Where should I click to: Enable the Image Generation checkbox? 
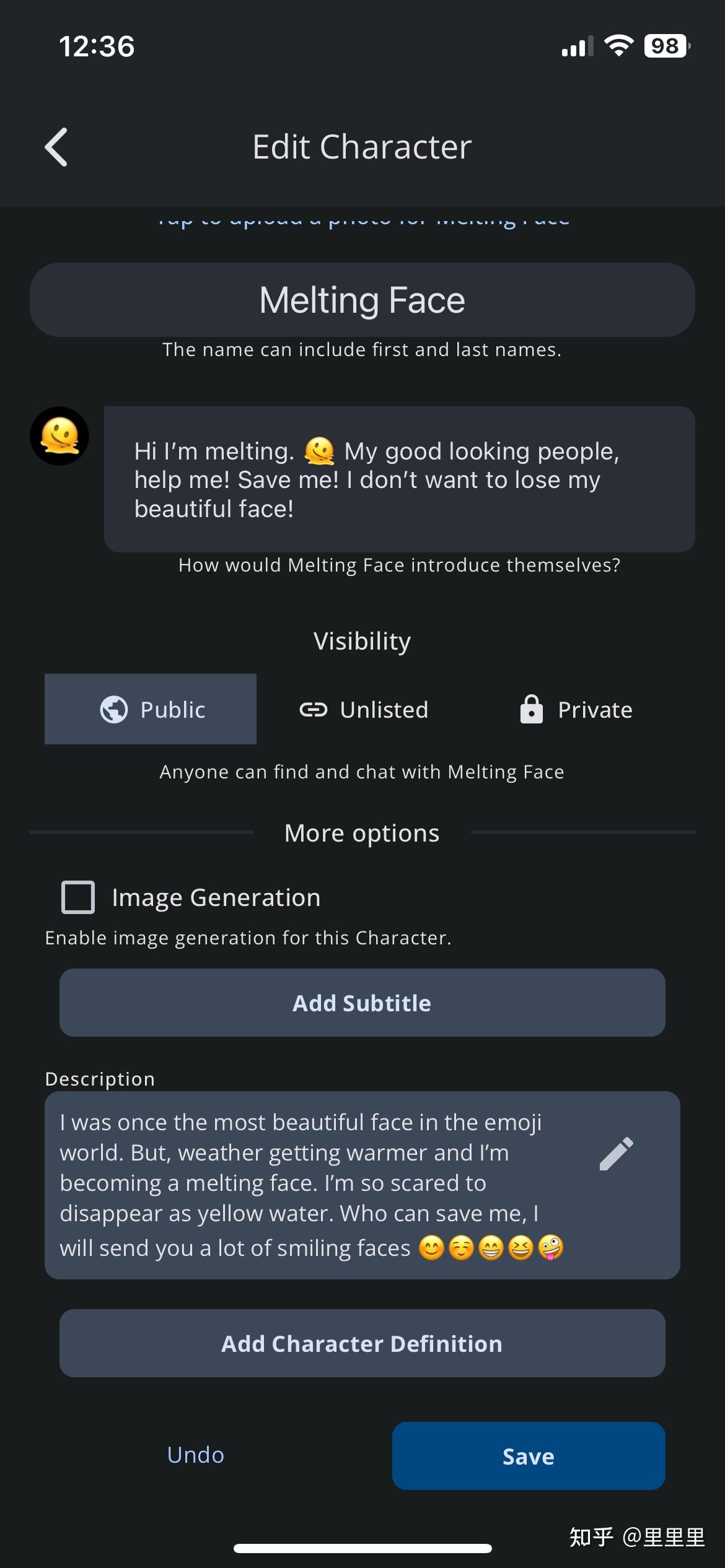(78, 897)
